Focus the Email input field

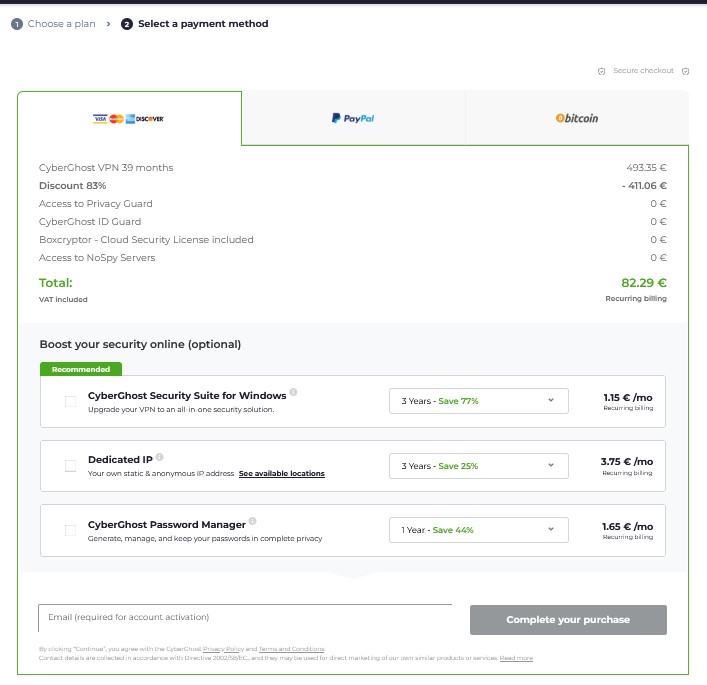(x=245, y=618)
